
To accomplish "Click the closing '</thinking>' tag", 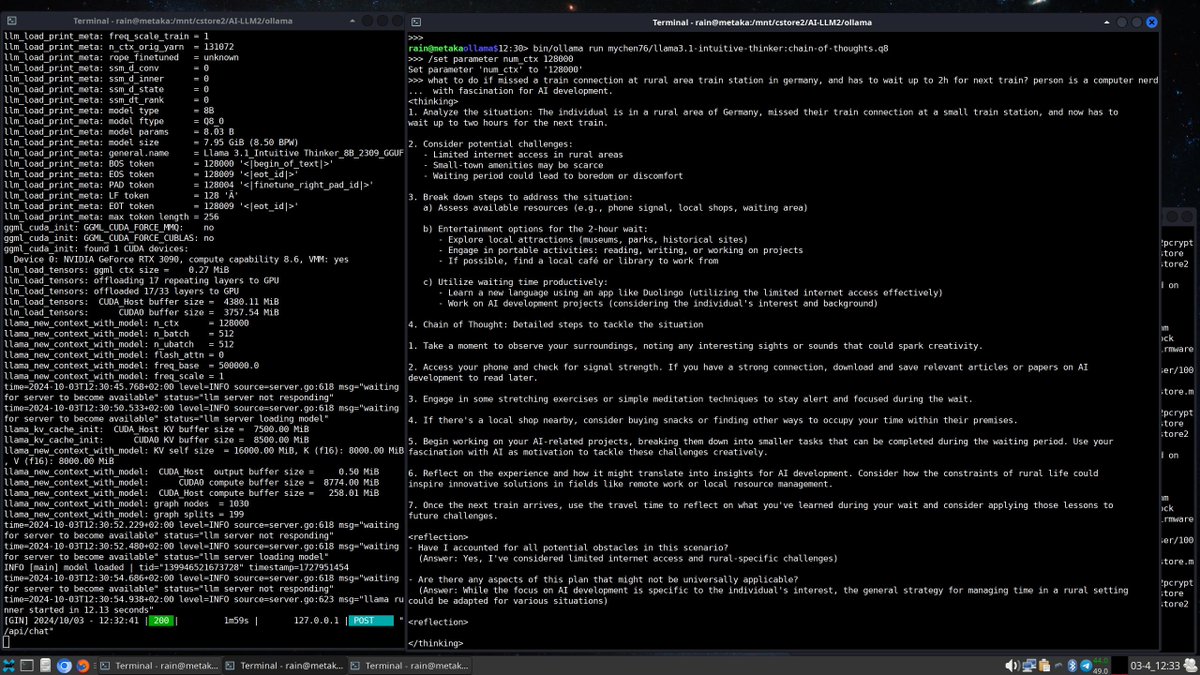I will 436,642.
